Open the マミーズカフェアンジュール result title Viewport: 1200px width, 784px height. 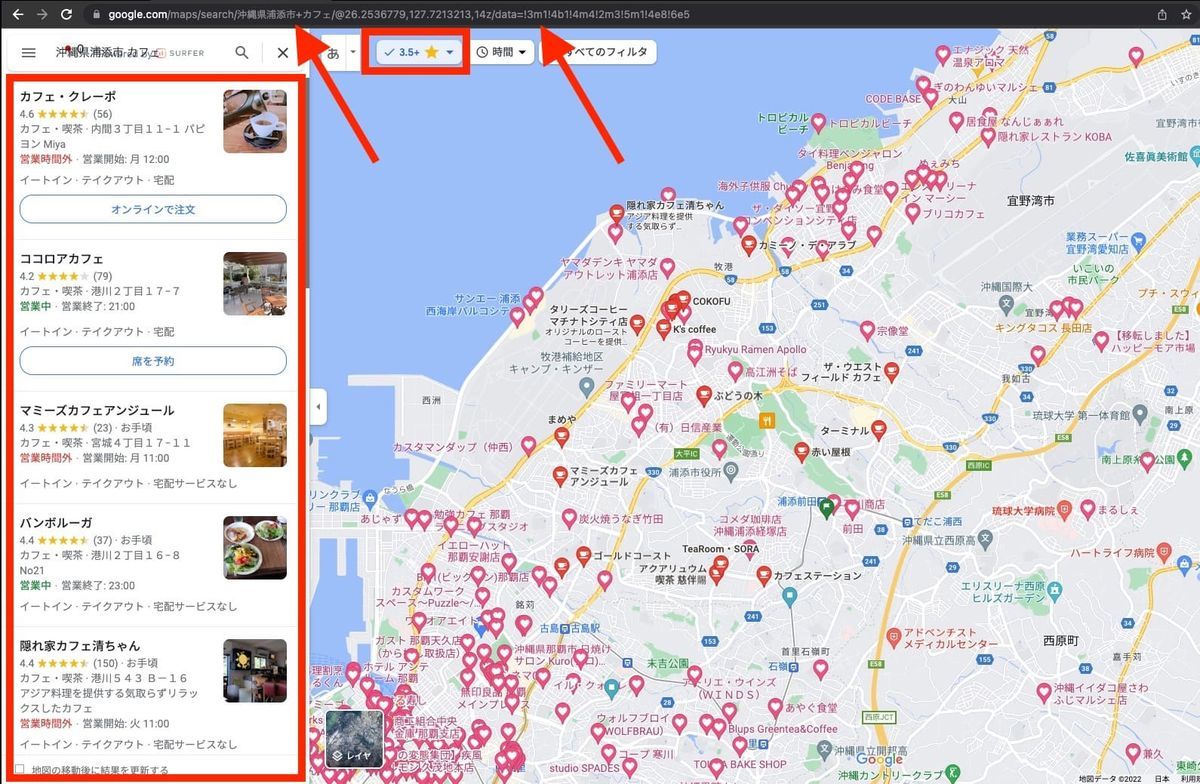click(97, 410)
